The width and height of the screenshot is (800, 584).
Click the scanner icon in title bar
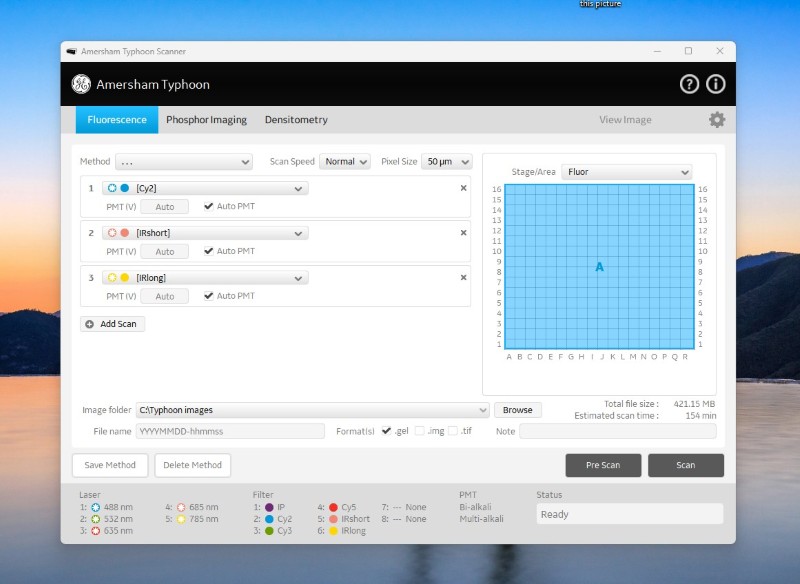pyautogui.click(x=71, y=52)
